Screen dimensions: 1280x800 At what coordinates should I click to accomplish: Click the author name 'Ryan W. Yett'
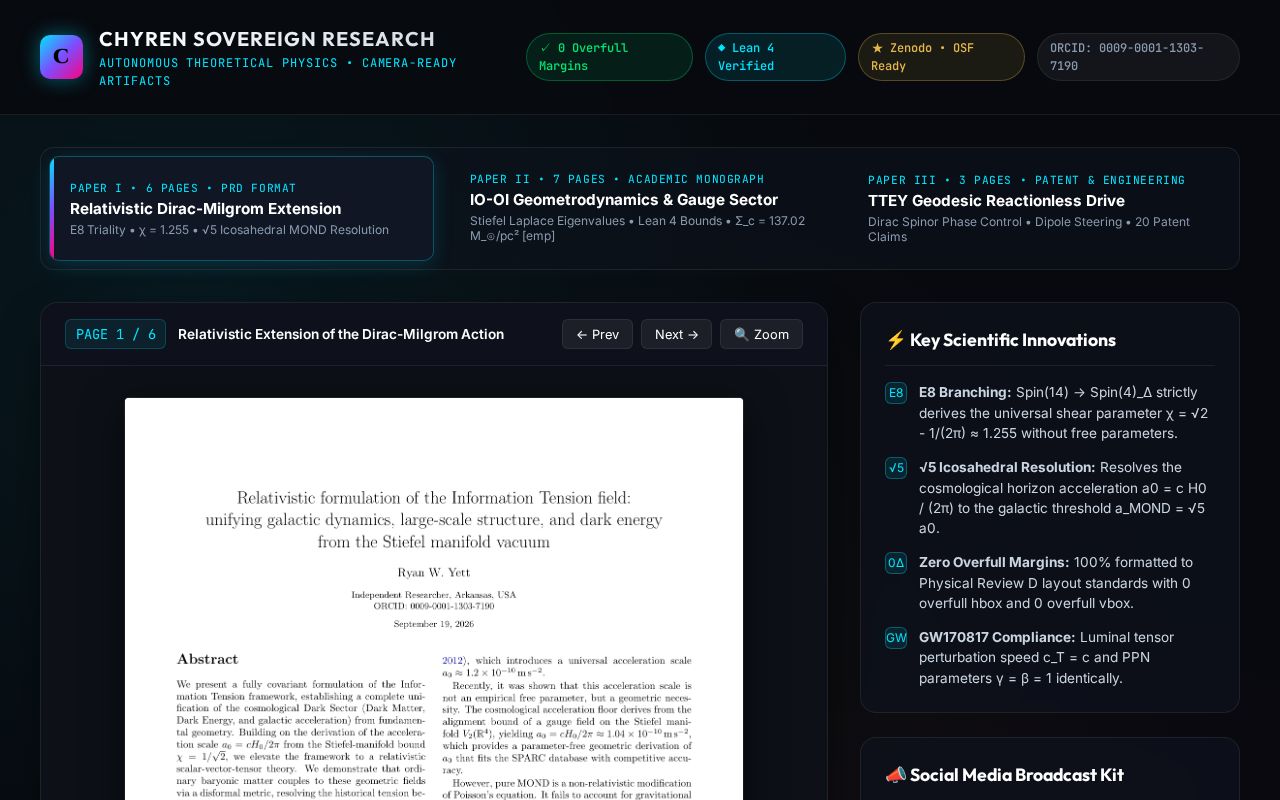point(434,572)
